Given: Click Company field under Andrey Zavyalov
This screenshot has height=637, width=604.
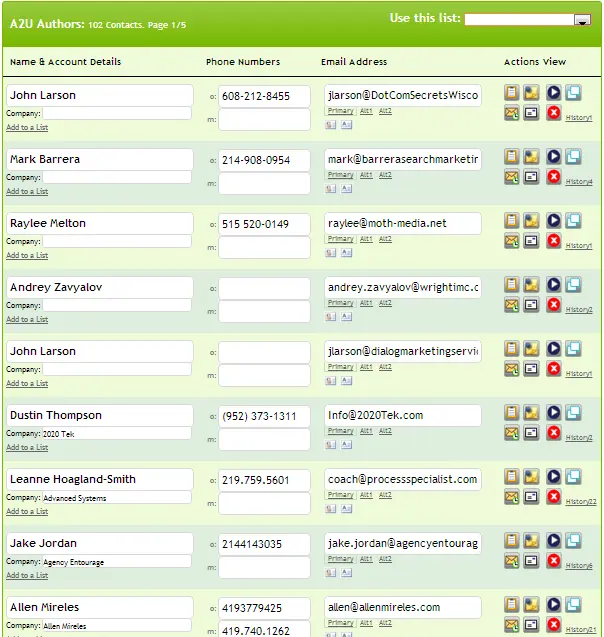Looking at the screenshot, I should [x=117, y=305].
